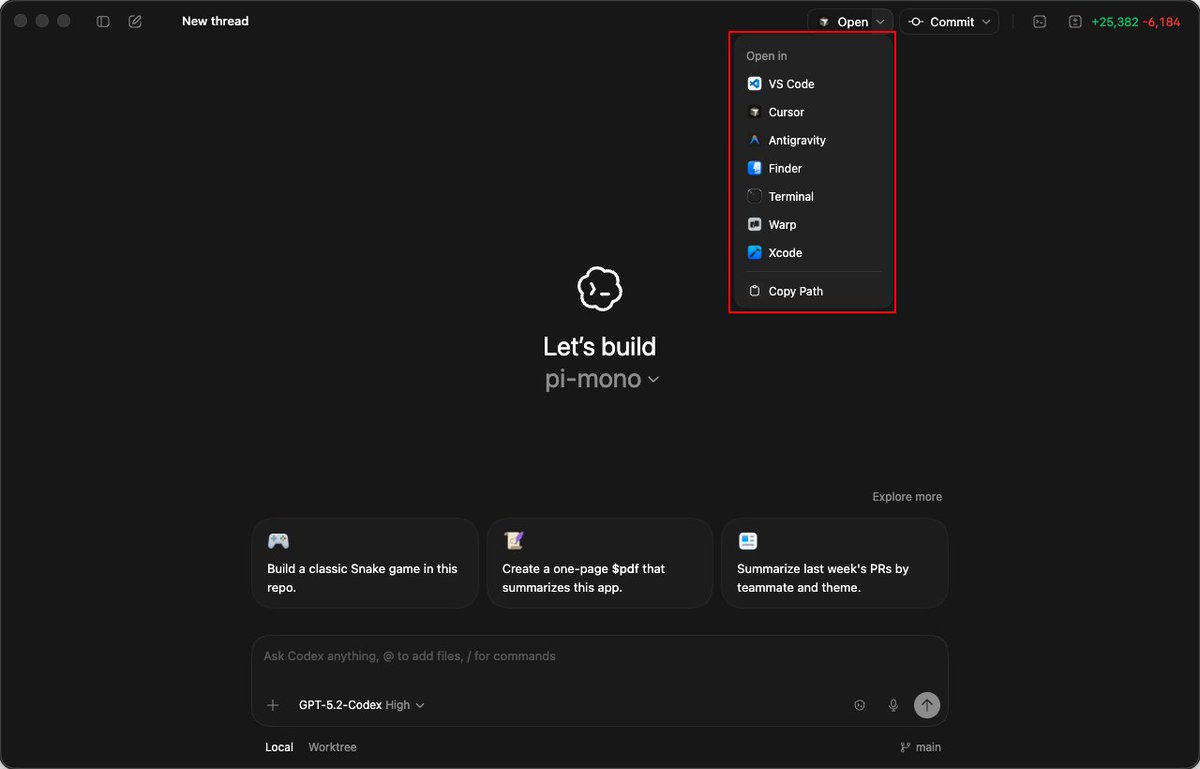
Task: Select Copy Path menu entry
Action: pos(813,291)
